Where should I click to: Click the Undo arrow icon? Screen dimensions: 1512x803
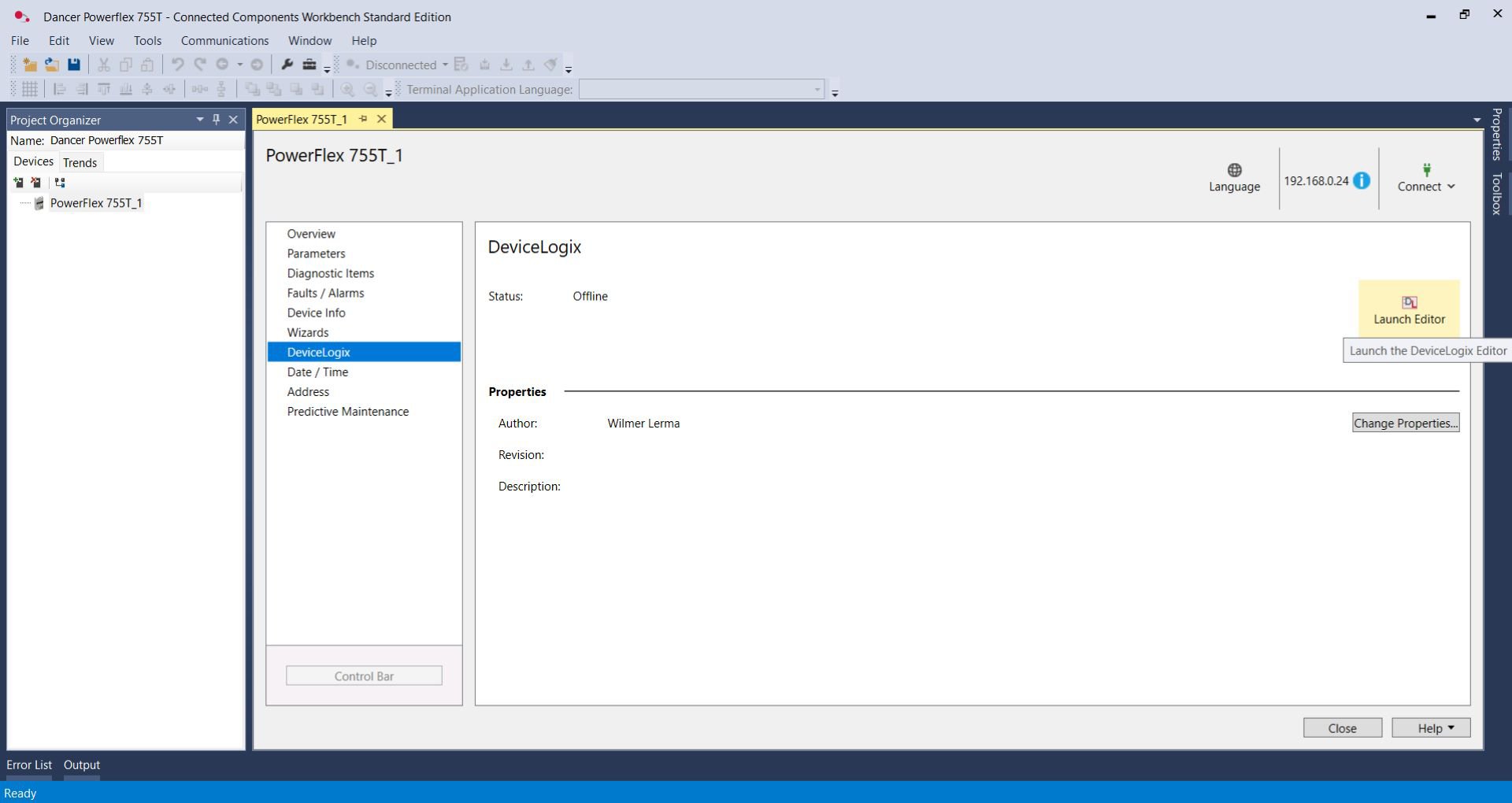click(x=178, y=65)
